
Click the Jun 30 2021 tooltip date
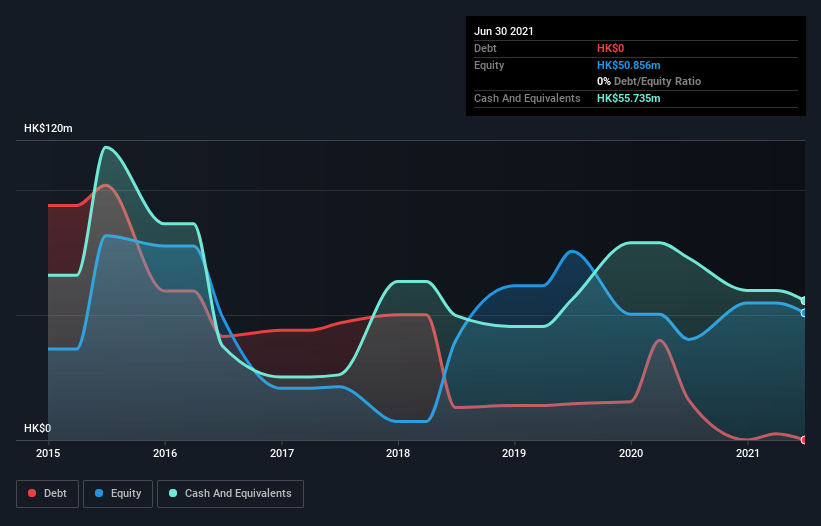(x=504, y=31)
